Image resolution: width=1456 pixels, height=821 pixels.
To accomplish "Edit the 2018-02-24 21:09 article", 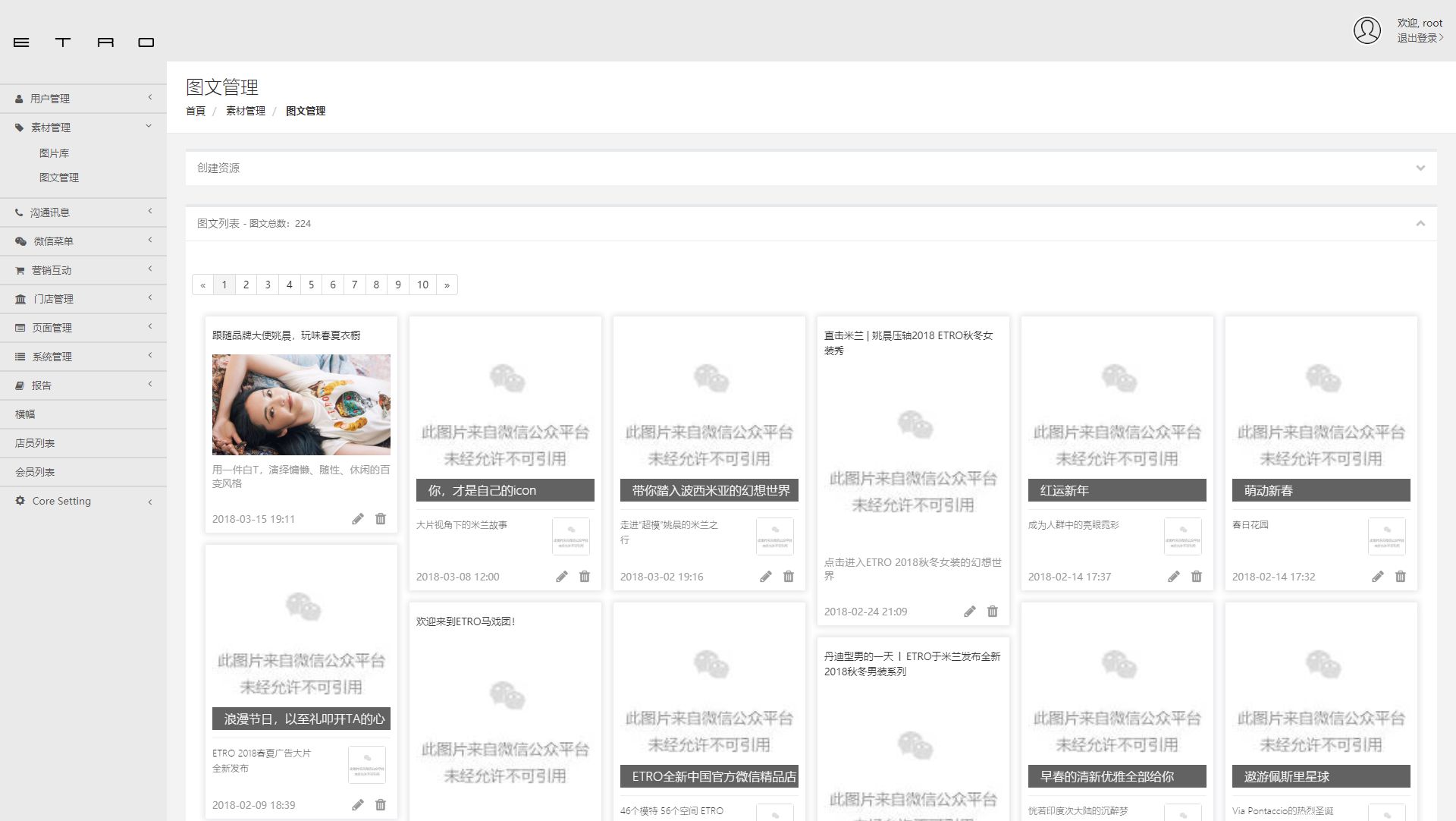I will point(970,612).
